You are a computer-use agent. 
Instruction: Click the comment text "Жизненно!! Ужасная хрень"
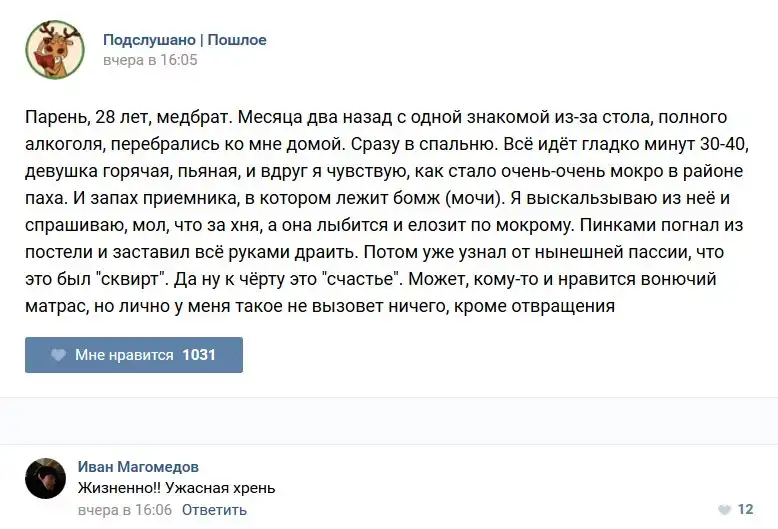pos(176,488)
